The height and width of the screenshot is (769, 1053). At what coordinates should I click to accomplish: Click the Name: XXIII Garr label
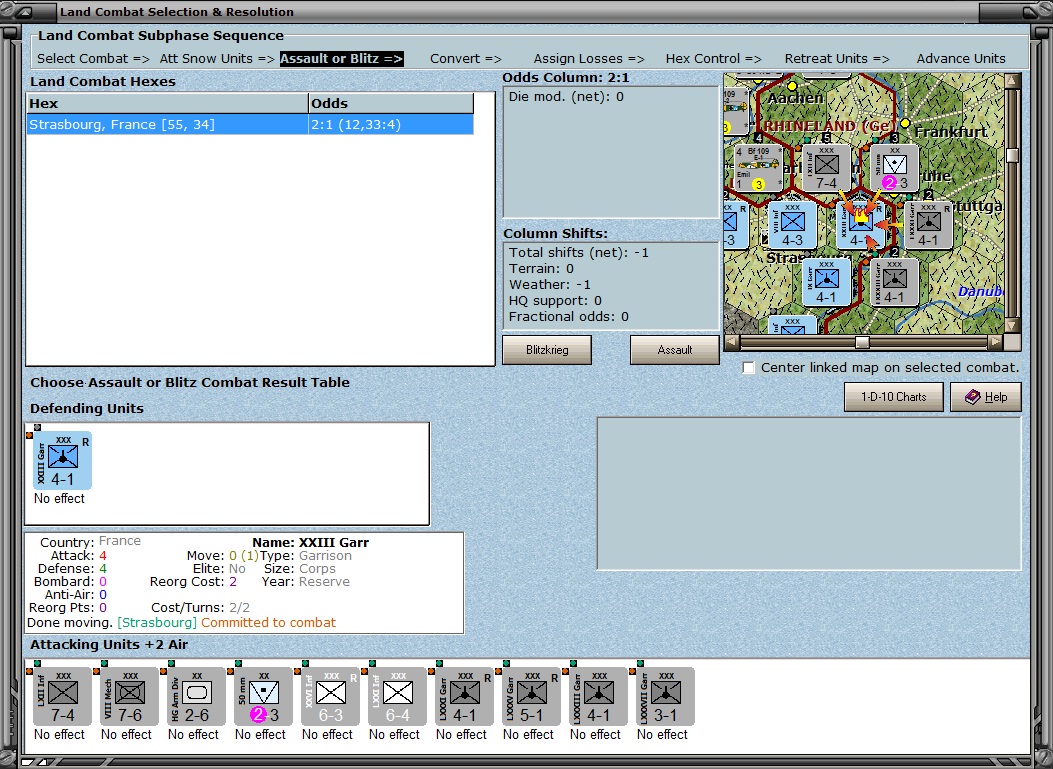(x=310, y=543)
